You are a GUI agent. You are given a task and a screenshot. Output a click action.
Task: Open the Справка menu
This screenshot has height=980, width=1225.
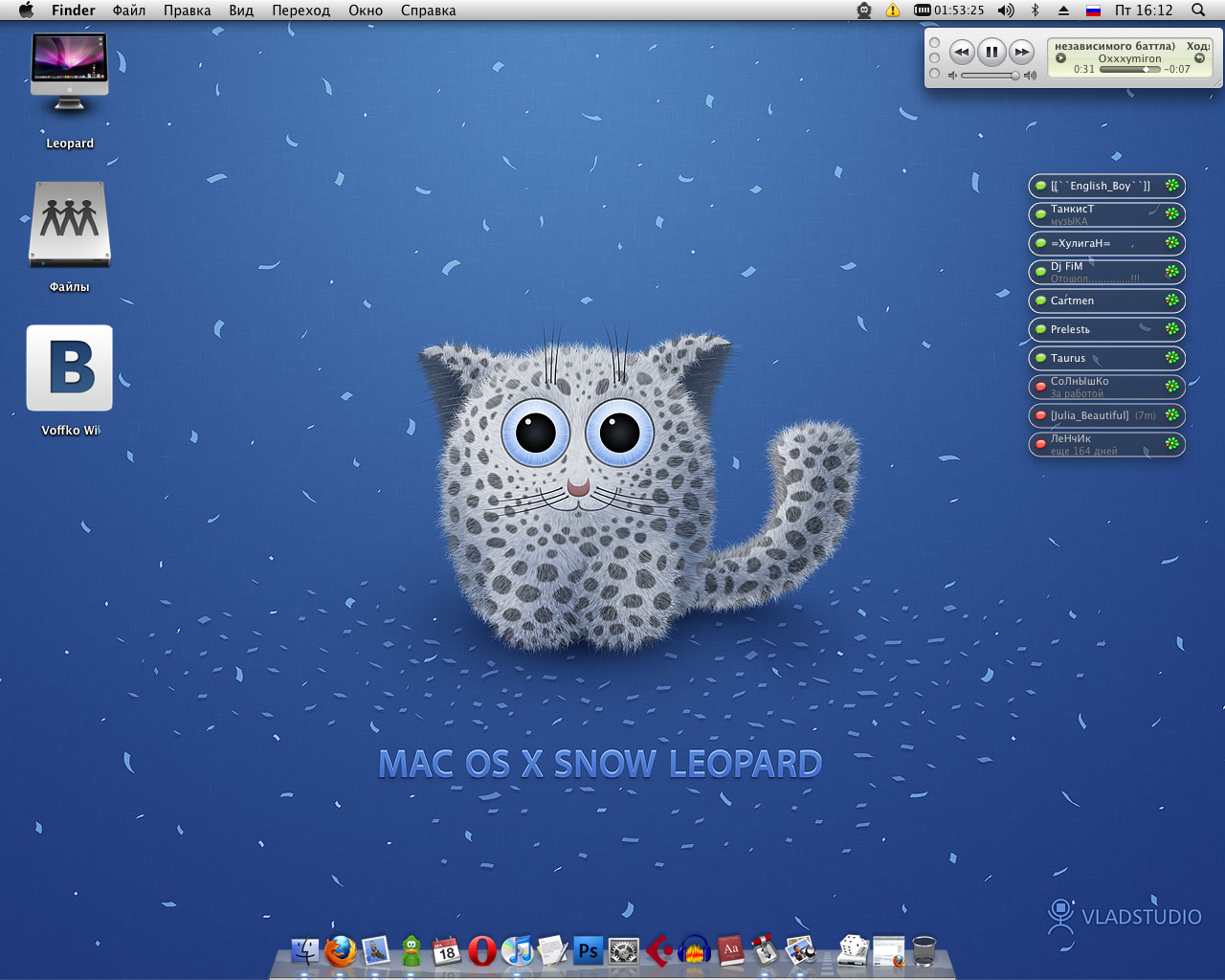(428, 11)
